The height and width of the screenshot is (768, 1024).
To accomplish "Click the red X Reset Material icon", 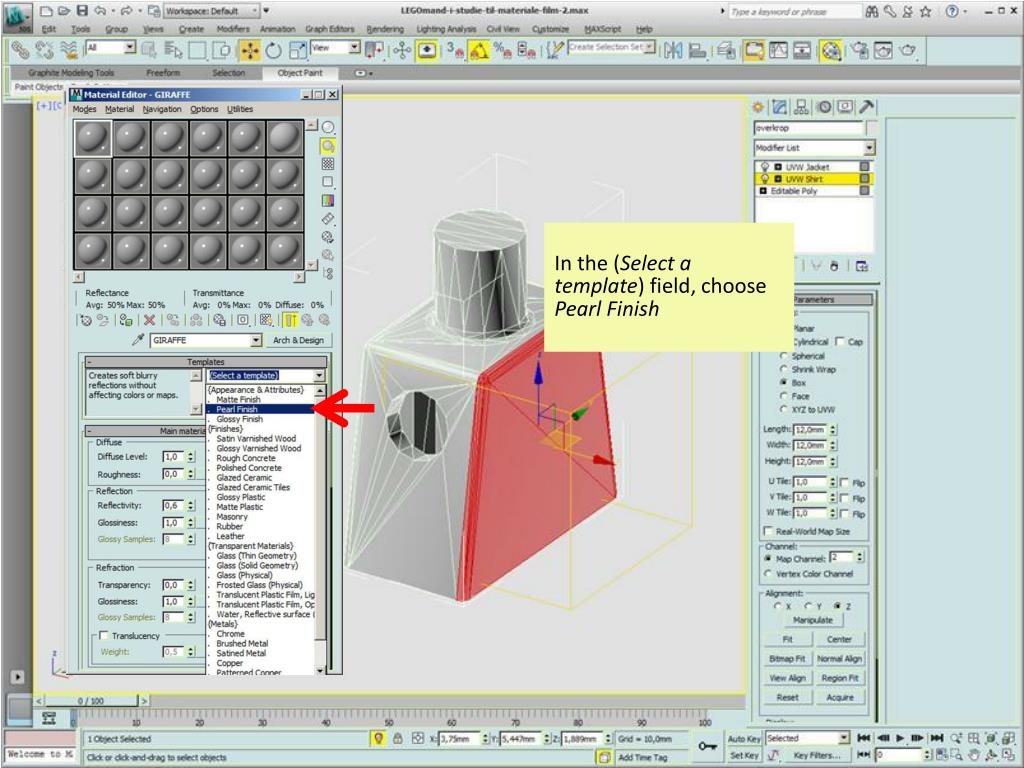I will (150, 320).
